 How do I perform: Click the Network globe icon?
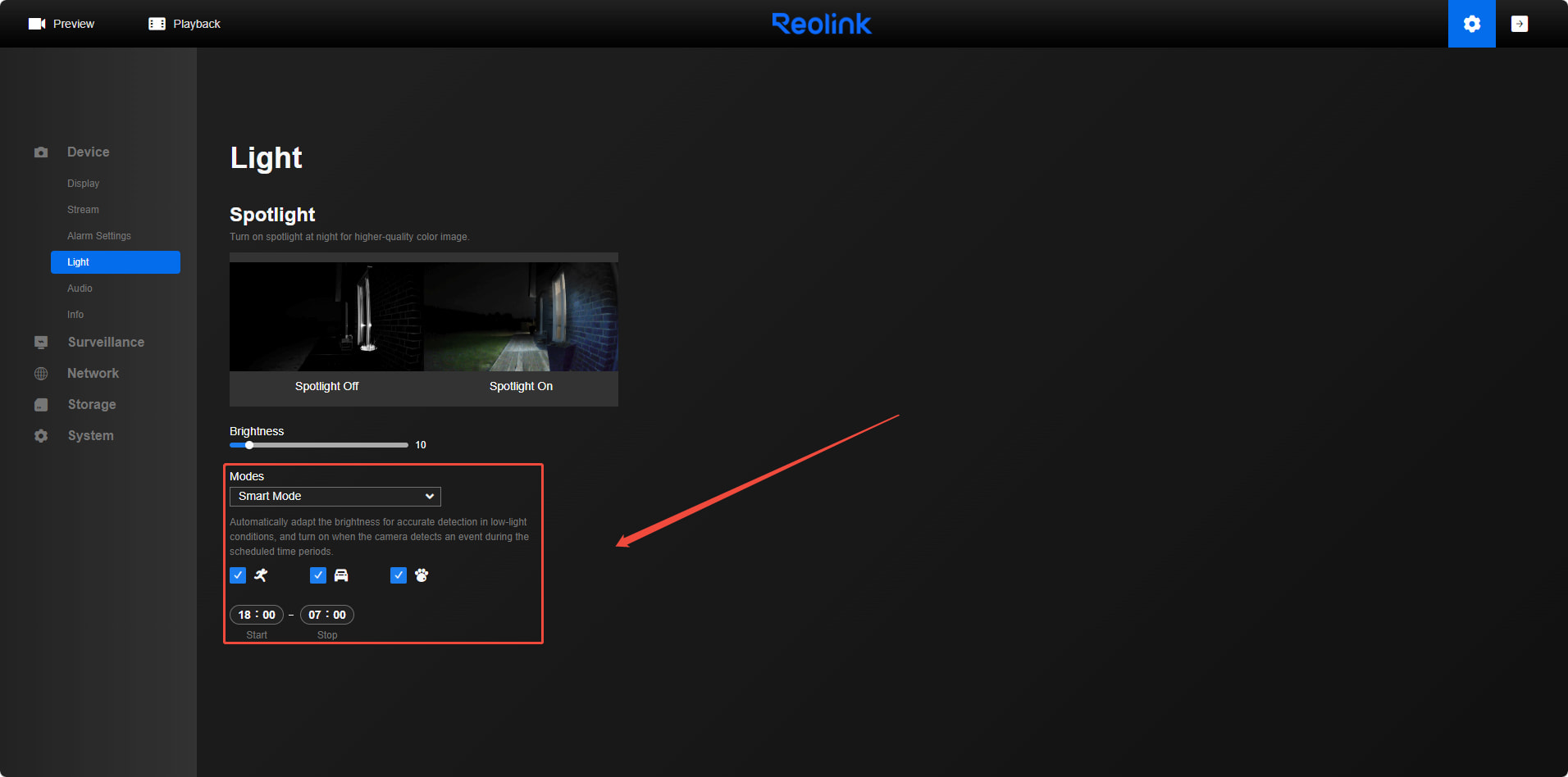click(41, 374)
